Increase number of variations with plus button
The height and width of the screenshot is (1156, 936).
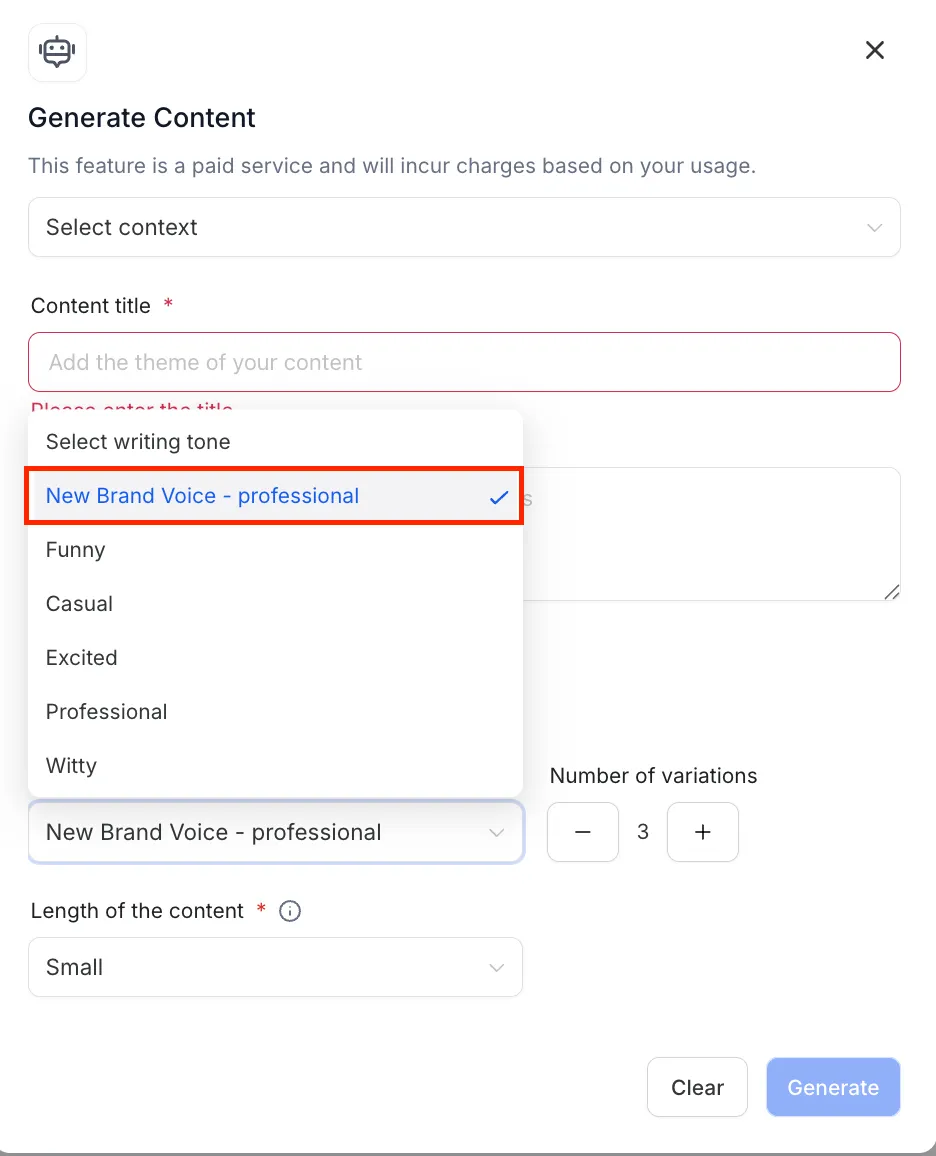702,832
